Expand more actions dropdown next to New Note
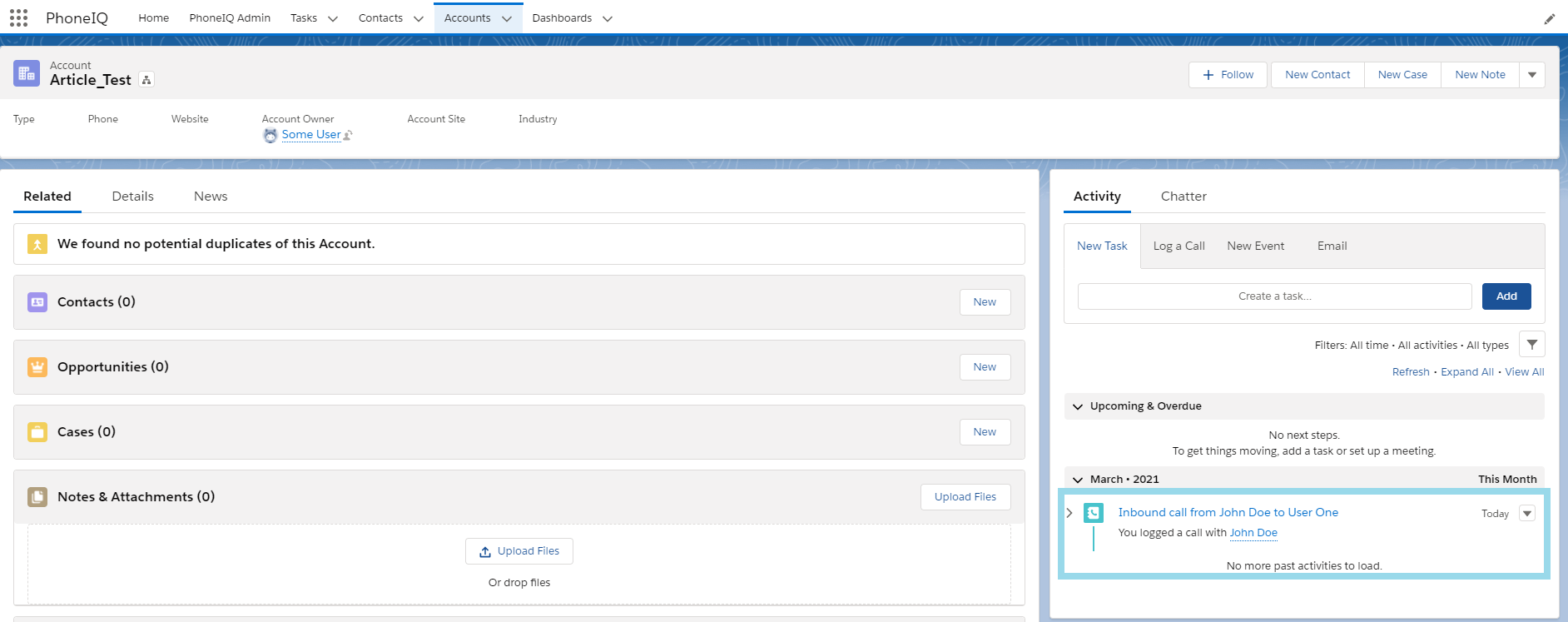The width and height of the screenshot is (1568, 622). point(1531,75)
